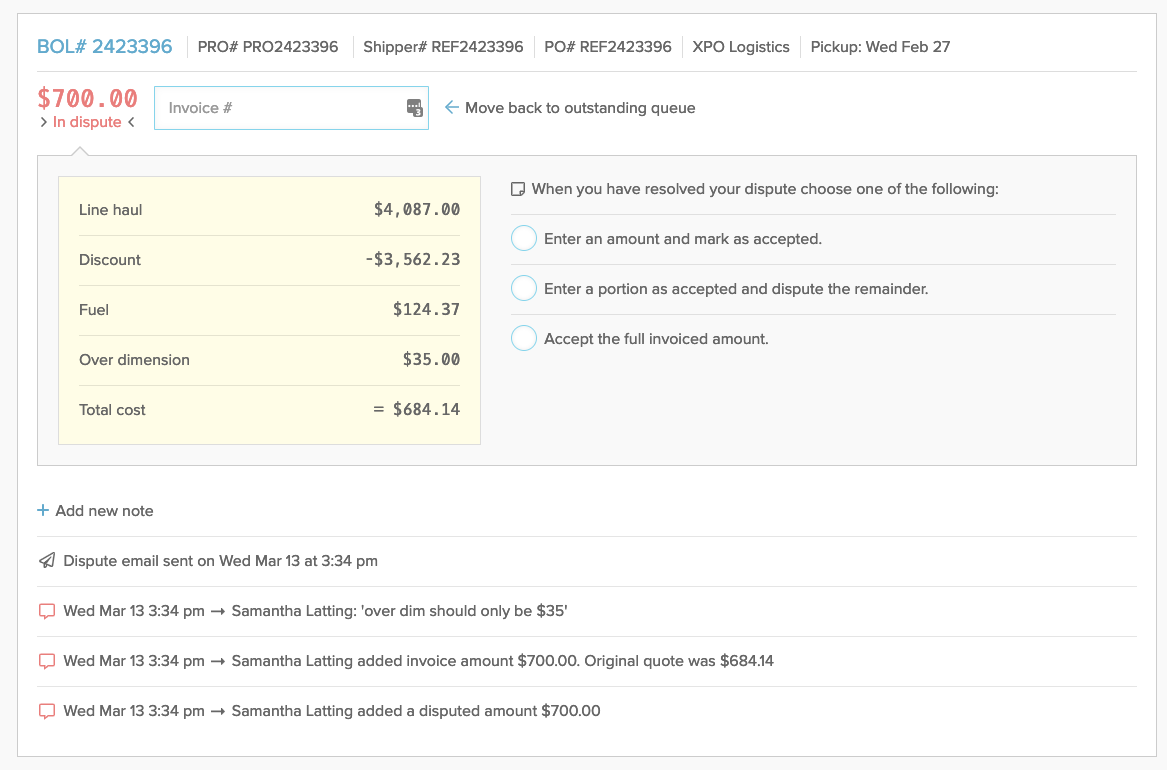Click the Invoice # input field
1167x770 pixels.
(x=291, y=108)
